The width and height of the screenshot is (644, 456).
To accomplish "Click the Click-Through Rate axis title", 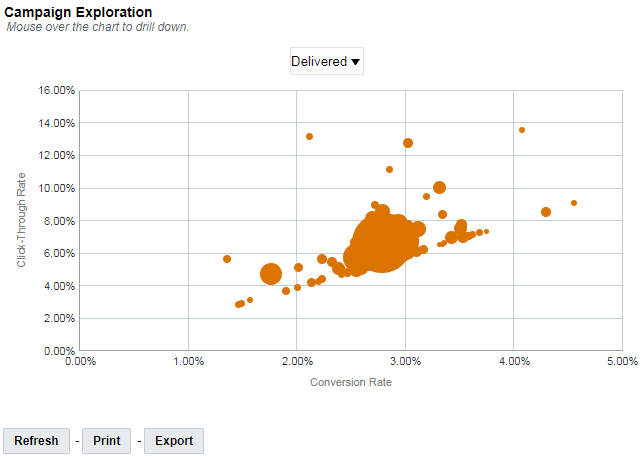I will coord(21,220).
